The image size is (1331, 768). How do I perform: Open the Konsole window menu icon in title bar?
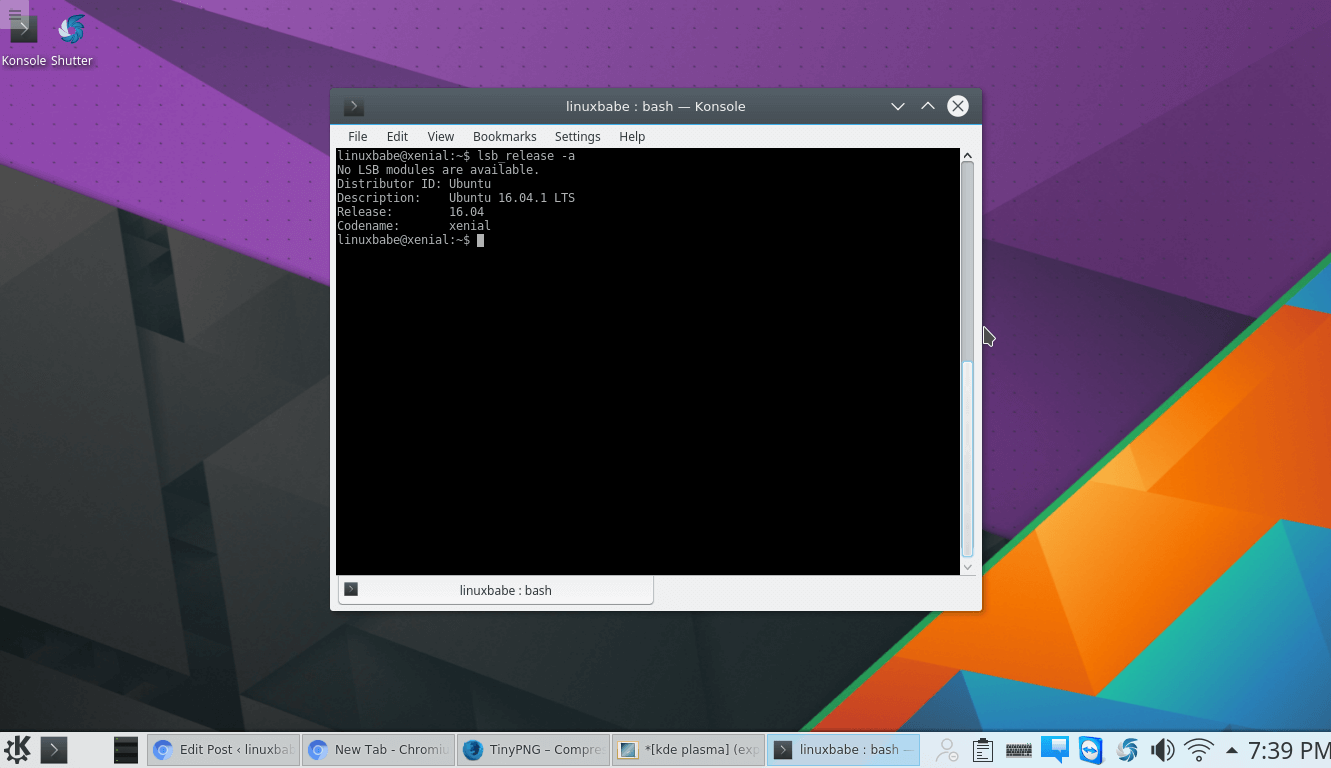click(353, 106)
